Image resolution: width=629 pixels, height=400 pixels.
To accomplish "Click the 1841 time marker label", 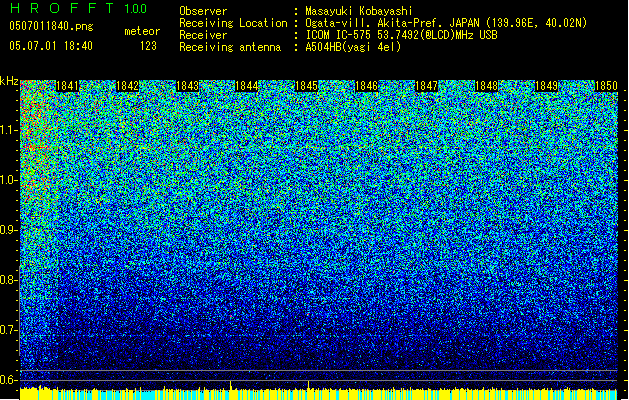I will click(67, 86).
